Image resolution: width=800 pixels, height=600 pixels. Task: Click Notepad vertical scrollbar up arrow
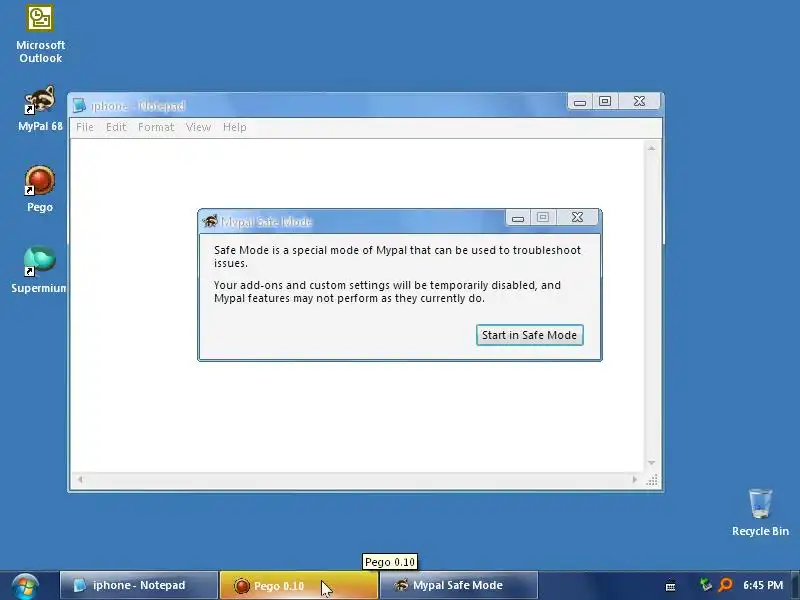point(652,148)
